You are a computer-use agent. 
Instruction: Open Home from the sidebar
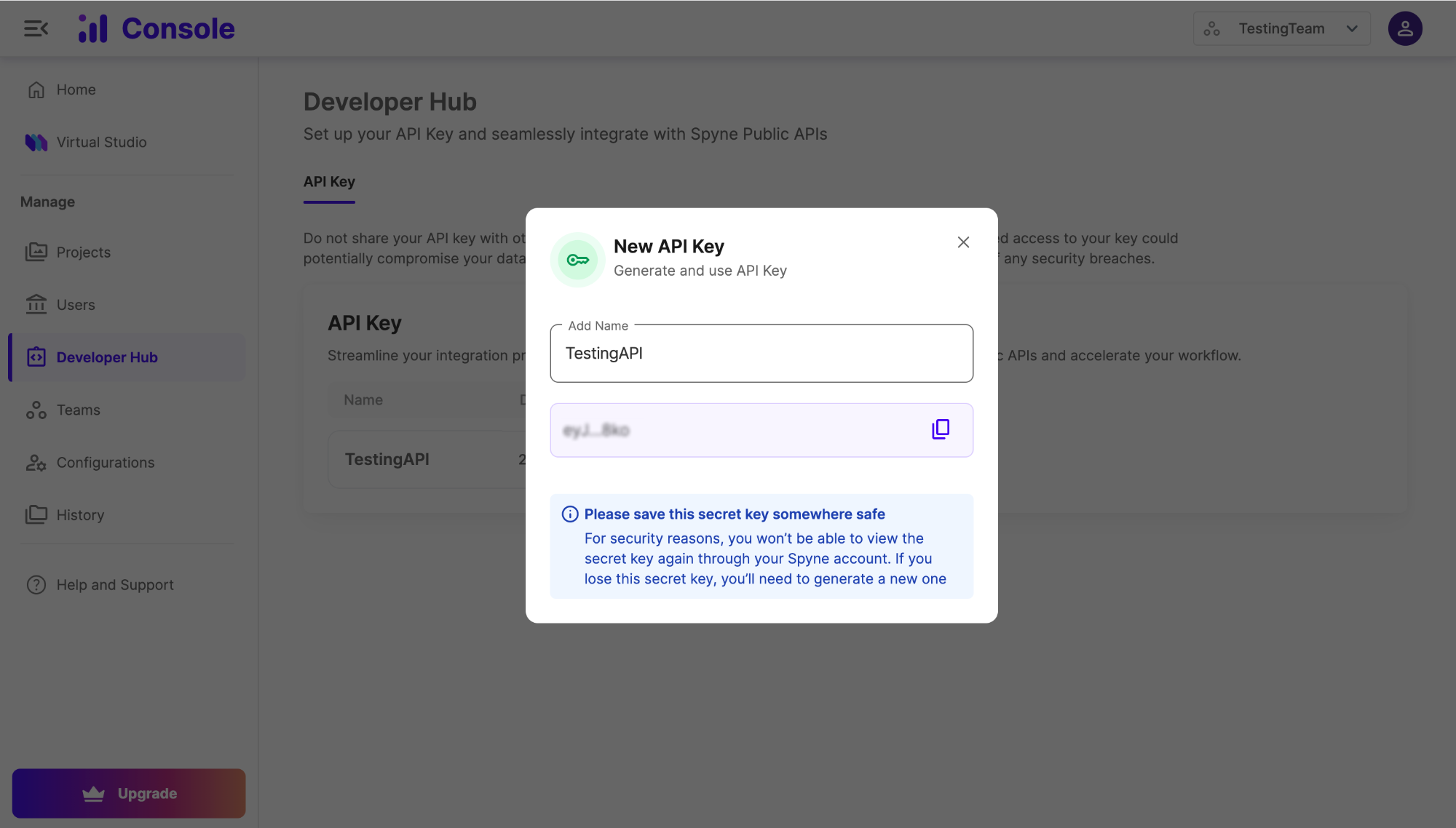[76, 89]
